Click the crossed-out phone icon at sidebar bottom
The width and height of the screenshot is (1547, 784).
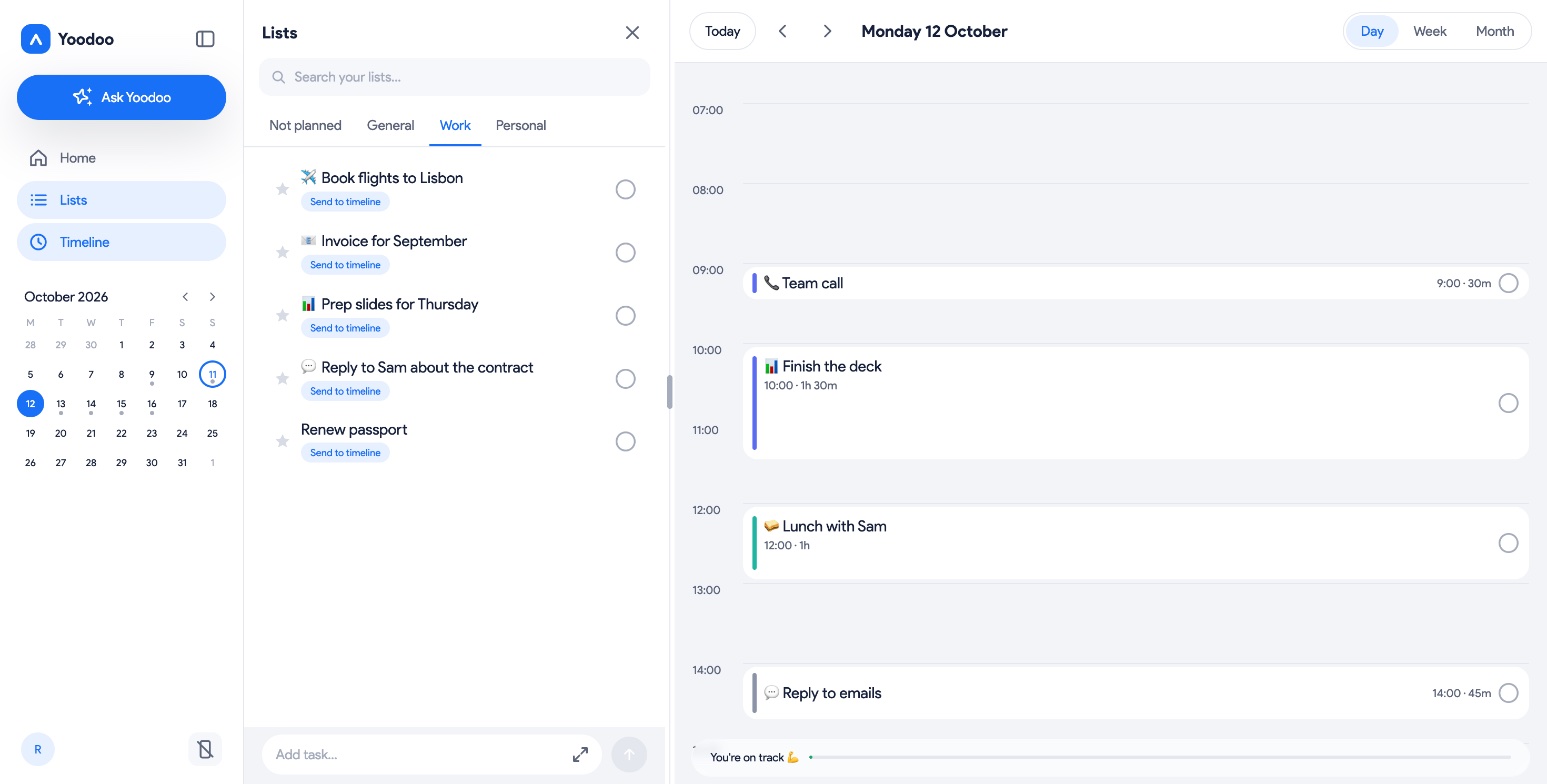tap(205, 749)
